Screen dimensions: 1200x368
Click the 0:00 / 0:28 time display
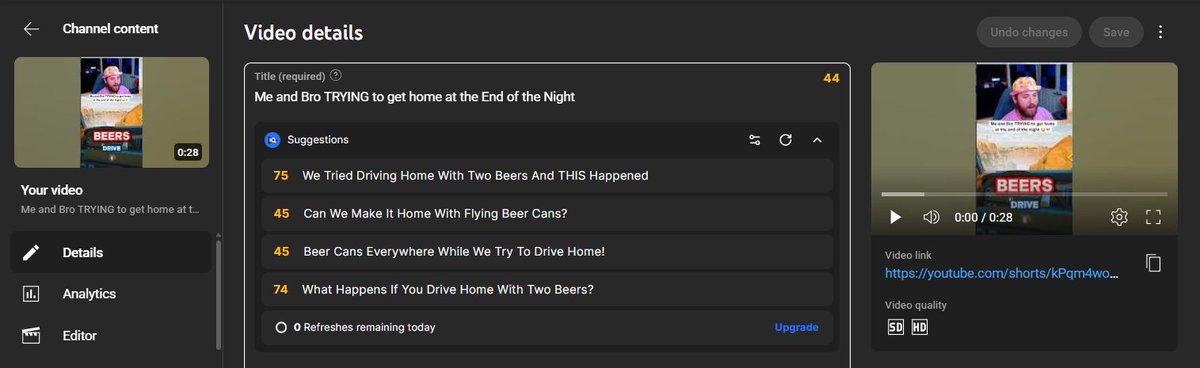[x=983, y=217]
